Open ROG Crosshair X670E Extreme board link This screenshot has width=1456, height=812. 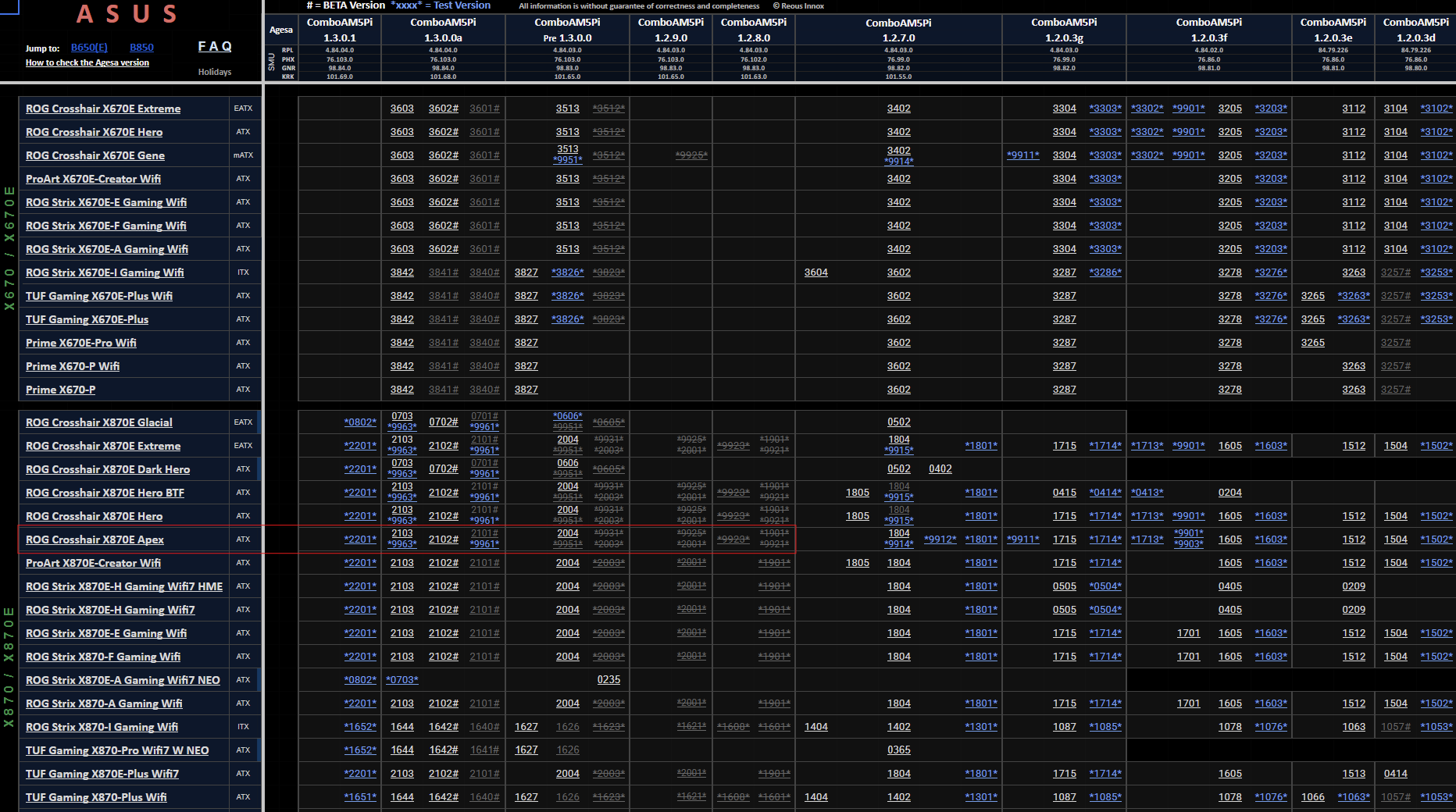click(103, 109)
